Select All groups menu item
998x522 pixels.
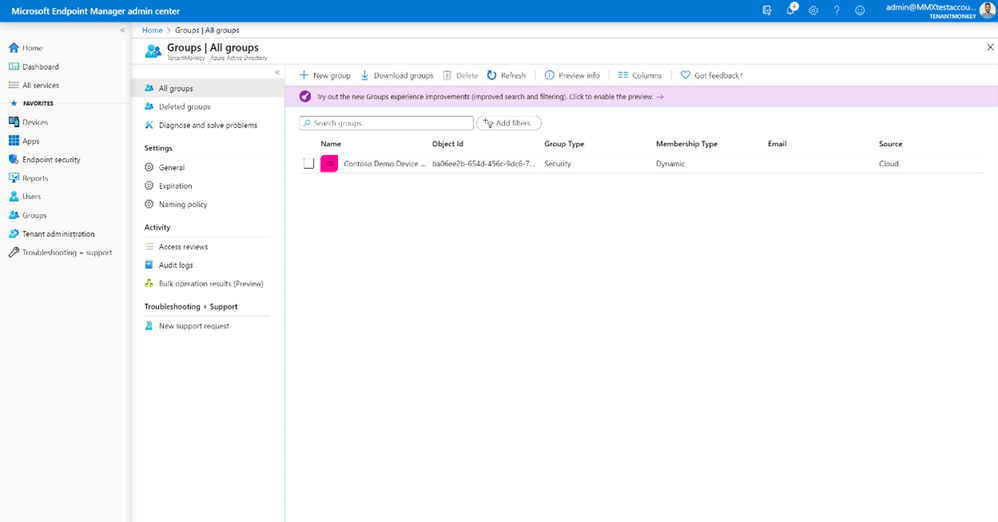point(207,88)
